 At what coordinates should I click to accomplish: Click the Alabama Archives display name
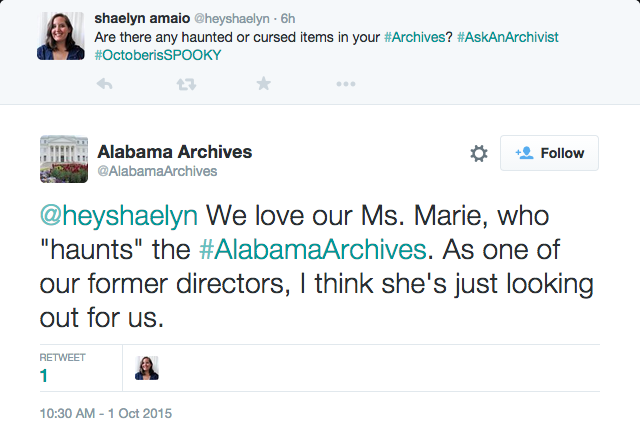174,151
